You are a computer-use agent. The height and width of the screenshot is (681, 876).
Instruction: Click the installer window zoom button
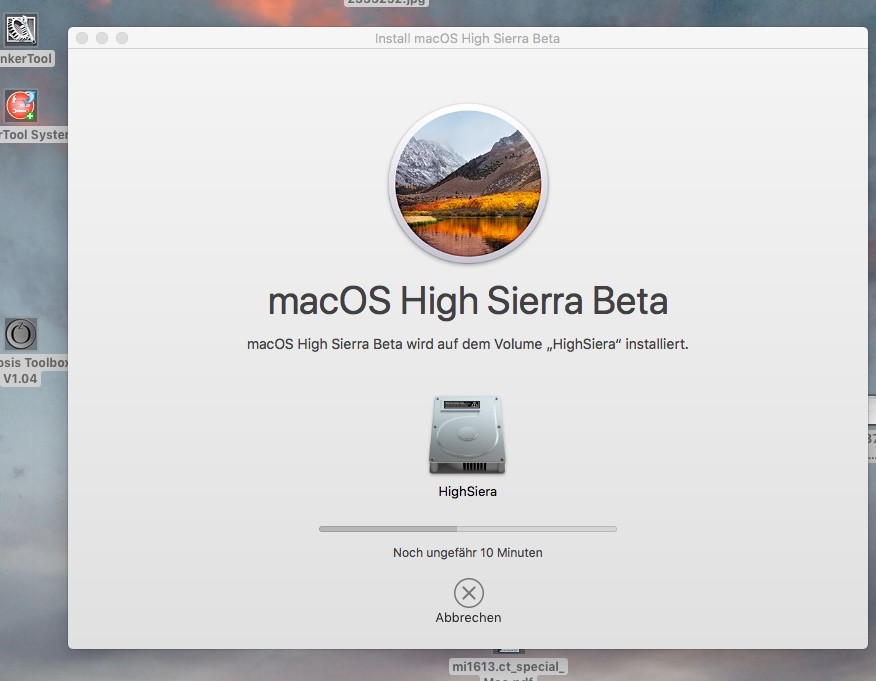pyautogui.click(x=122, y=38)
